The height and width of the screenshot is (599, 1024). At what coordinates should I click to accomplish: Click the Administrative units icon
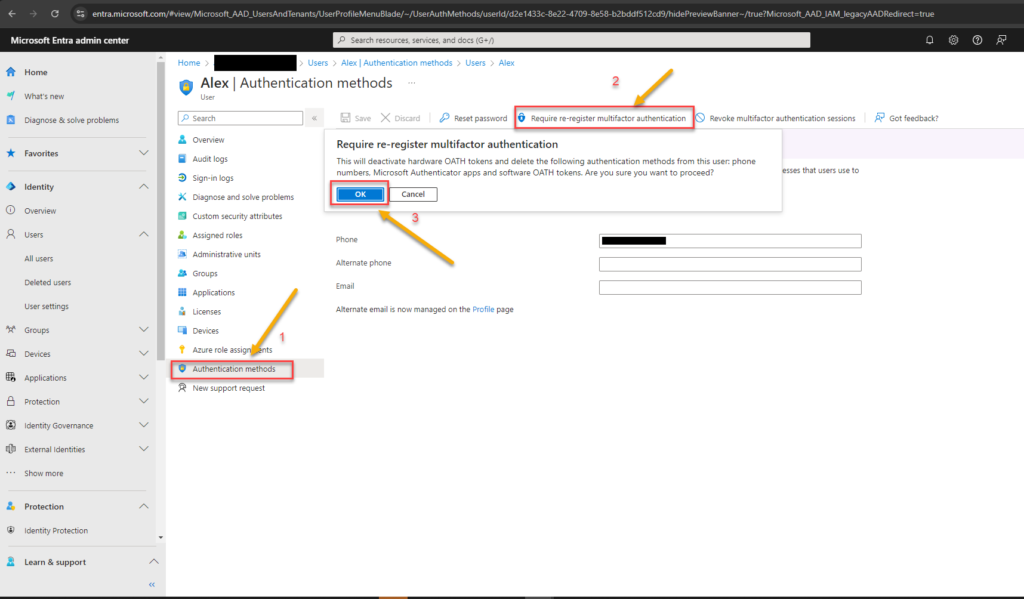tap(182, 254)
